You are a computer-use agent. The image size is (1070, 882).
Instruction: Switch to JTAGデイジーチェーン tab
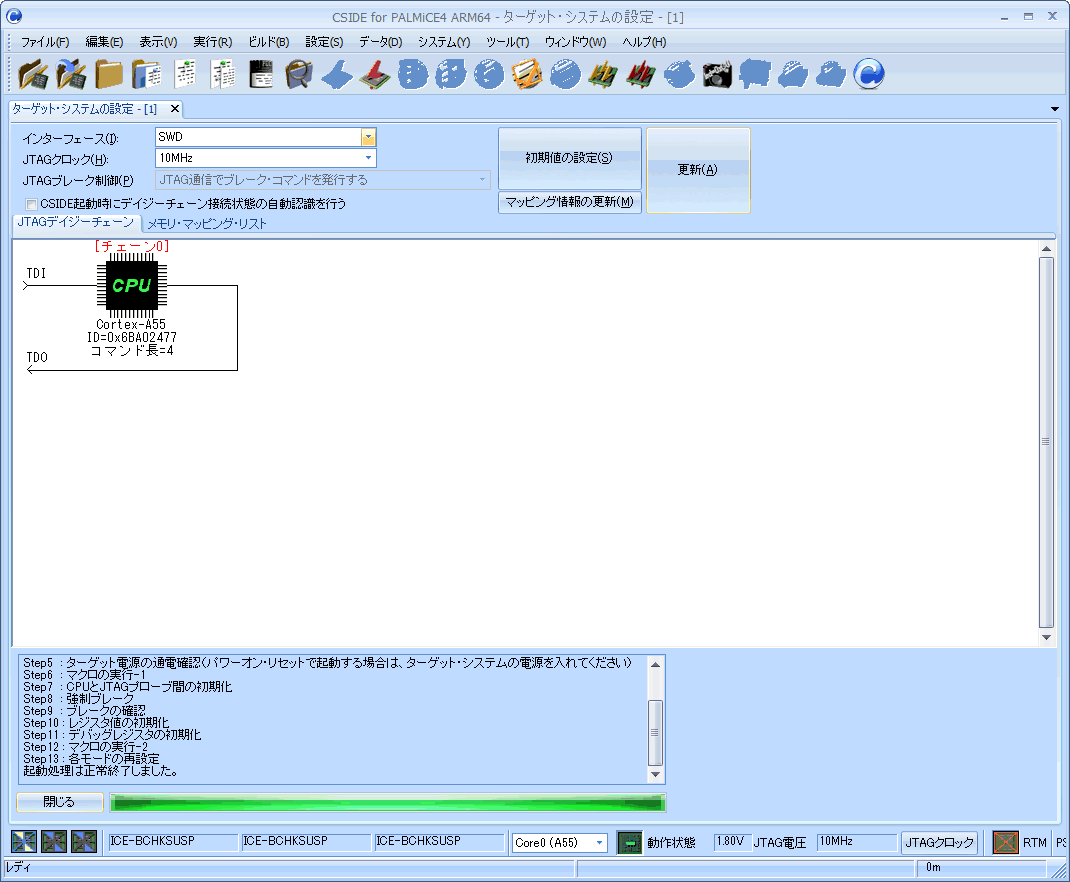click(x=76, y=222)
